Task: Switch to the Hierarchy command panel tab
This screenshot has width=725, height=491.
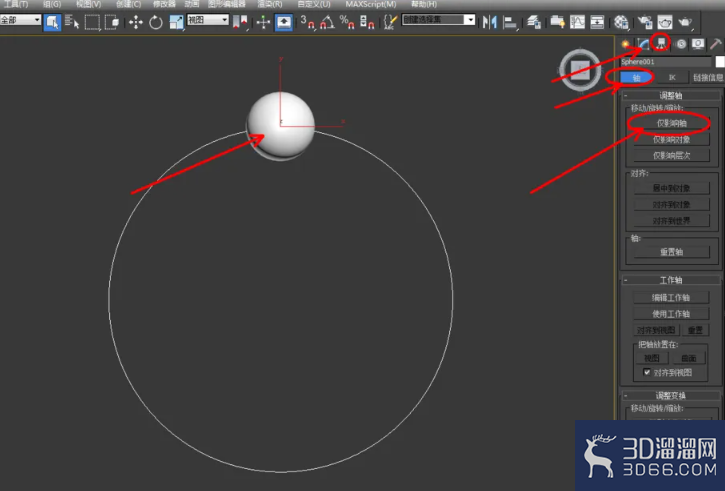Action: click(x=661, y=43)
